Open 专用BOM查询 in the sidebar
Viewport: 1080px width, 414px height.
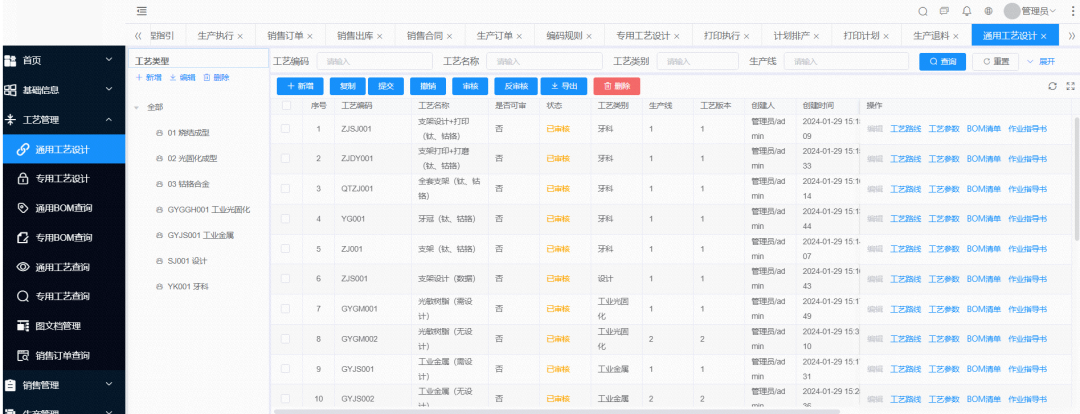click(x=63, y=238)
